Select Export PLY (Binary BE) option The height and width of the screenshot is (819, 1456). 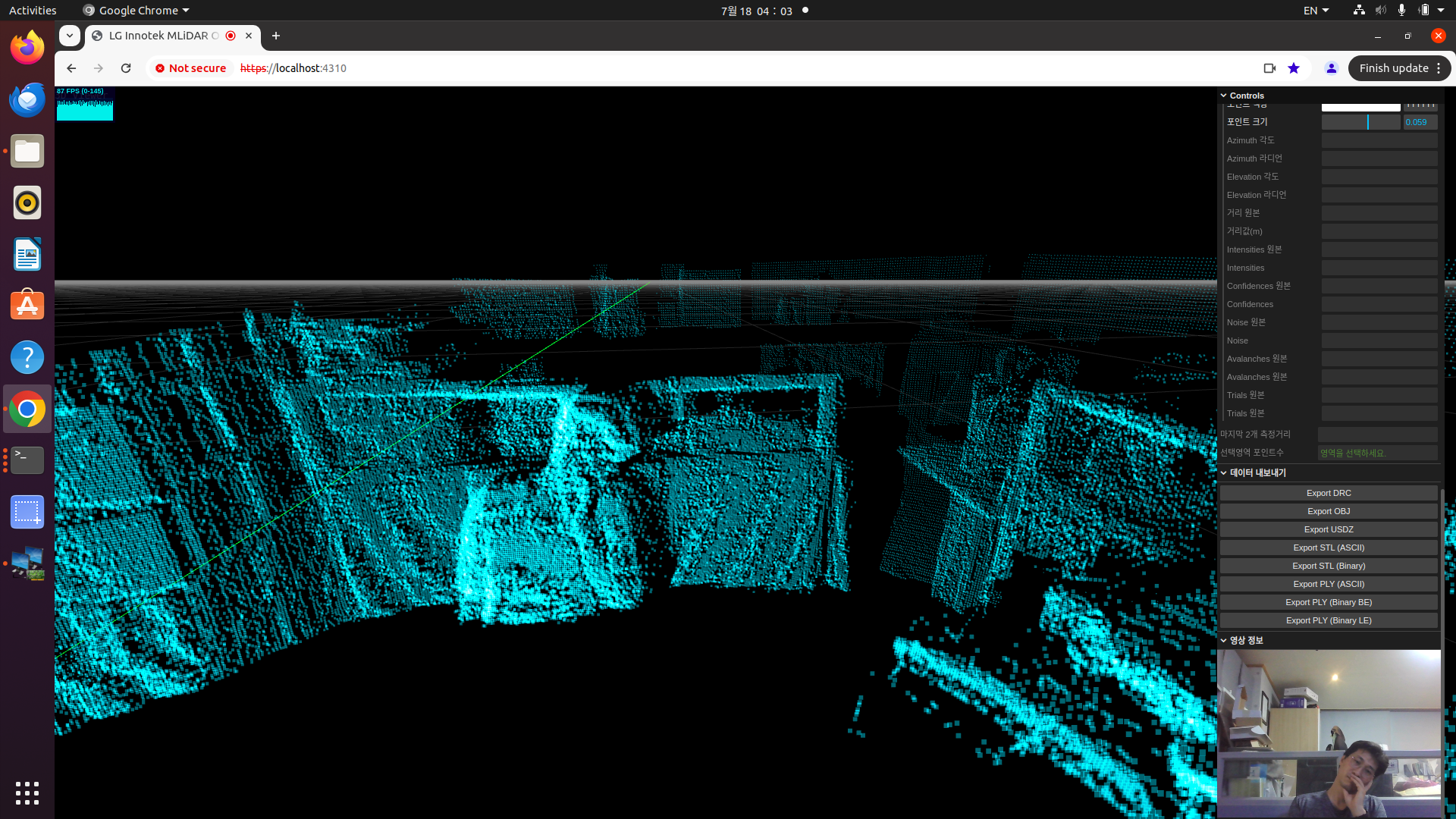1328,601
